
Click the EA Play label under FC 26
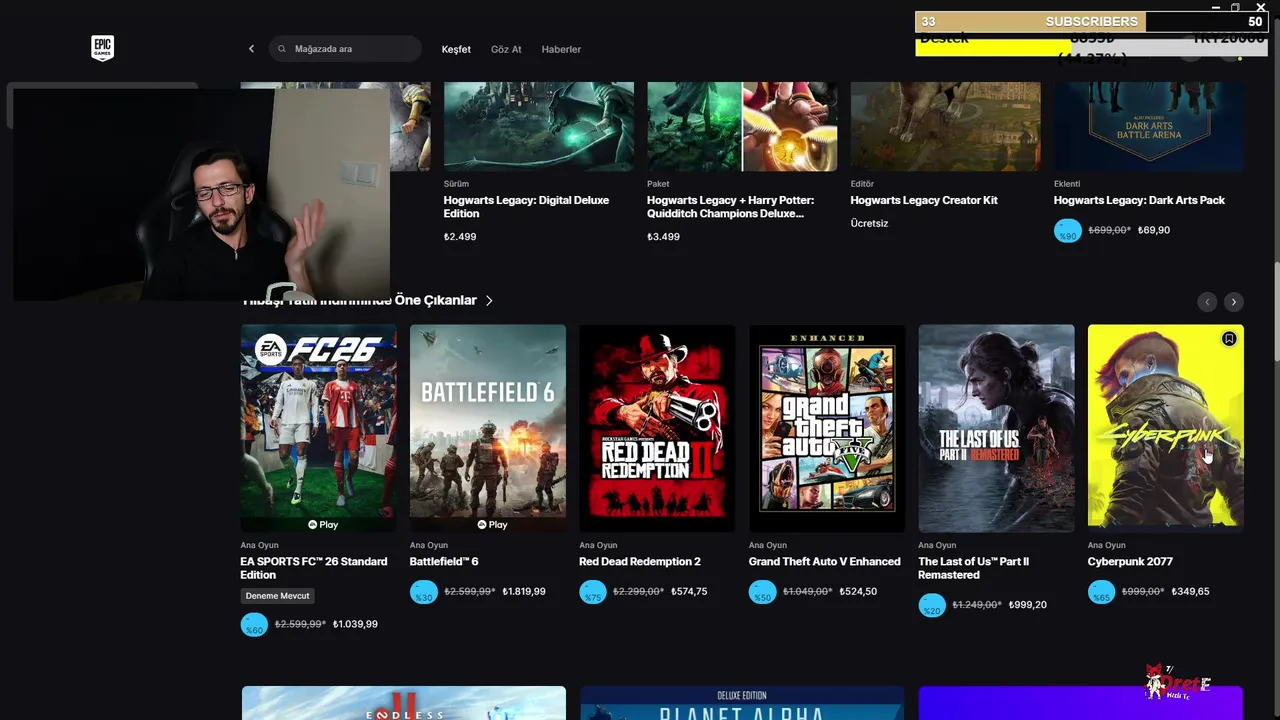[323, 525]
